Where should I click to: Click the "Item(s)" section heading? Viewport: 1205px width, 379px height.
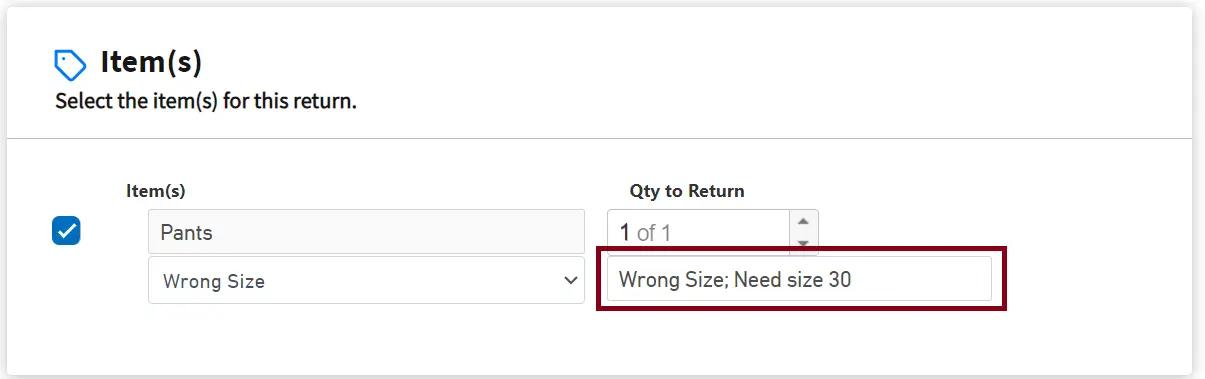151,63
